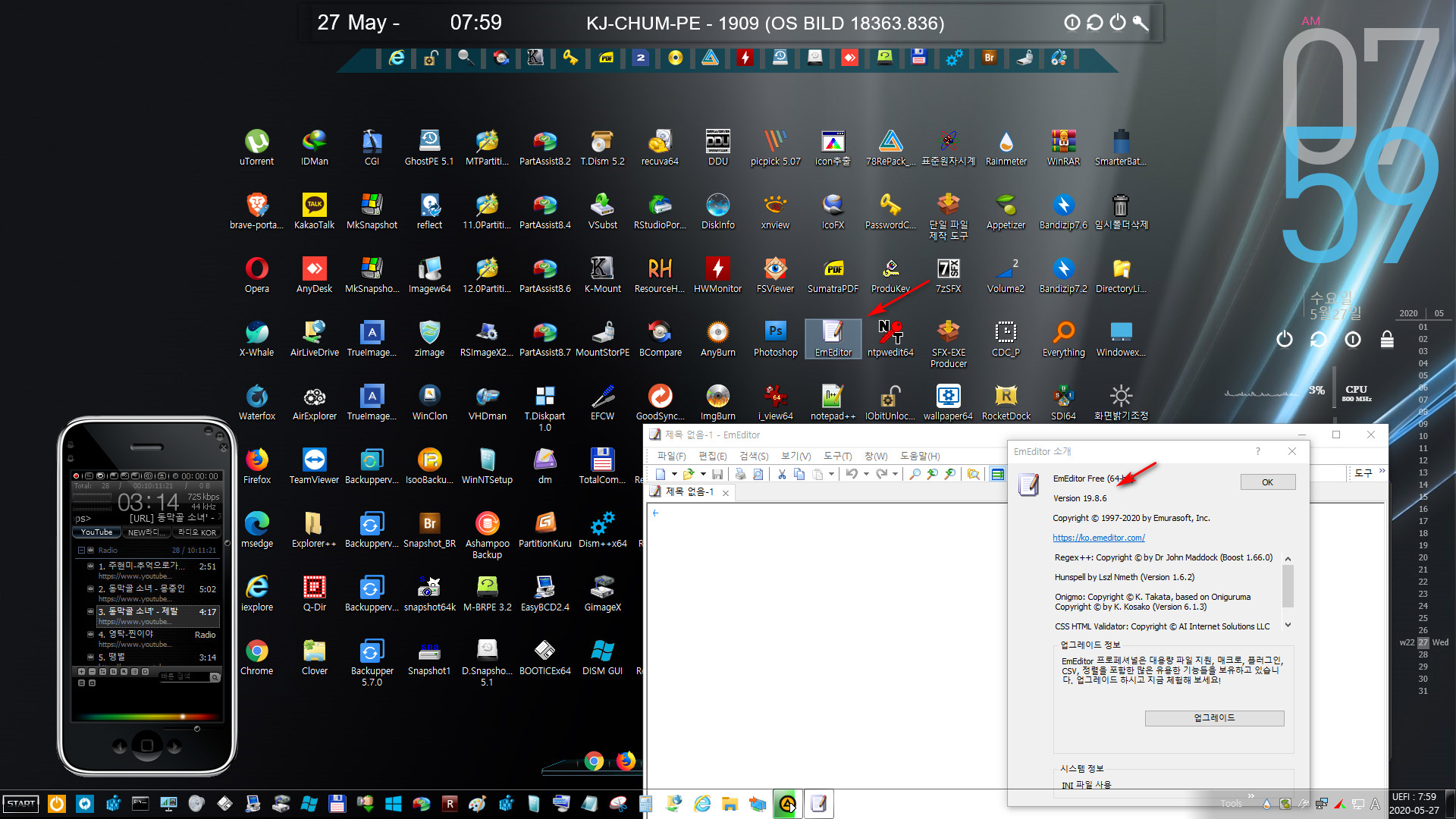Open Print Preview from the EmEditor toolbar

[758, 474]
